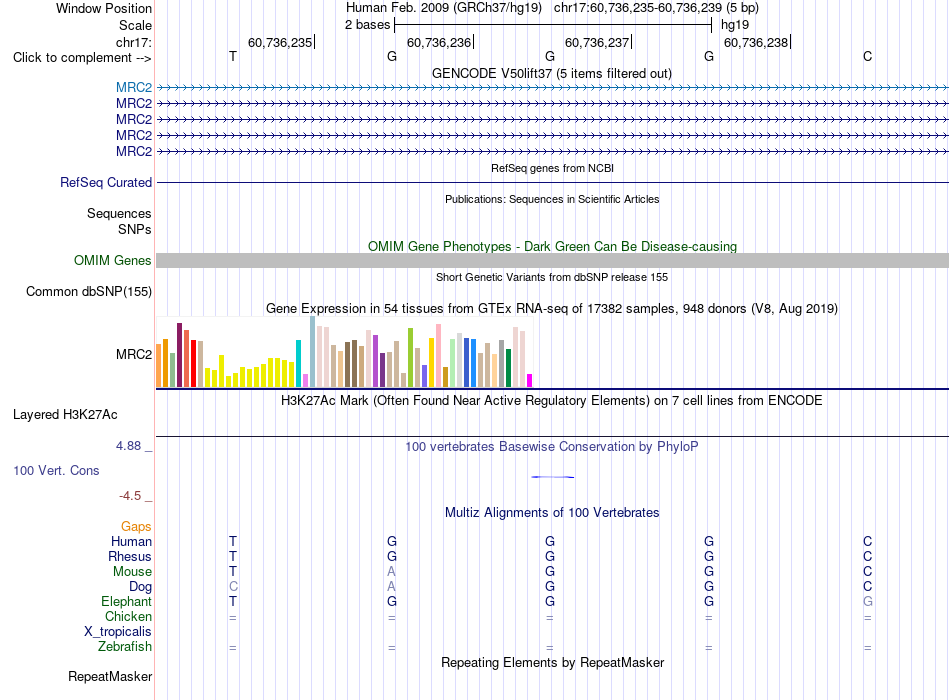Click '100 vertebrates Basewise Conservation by PhyloP' title
Image resolution: width=950 pixels, height=700 pixels.
click(552, 447)
